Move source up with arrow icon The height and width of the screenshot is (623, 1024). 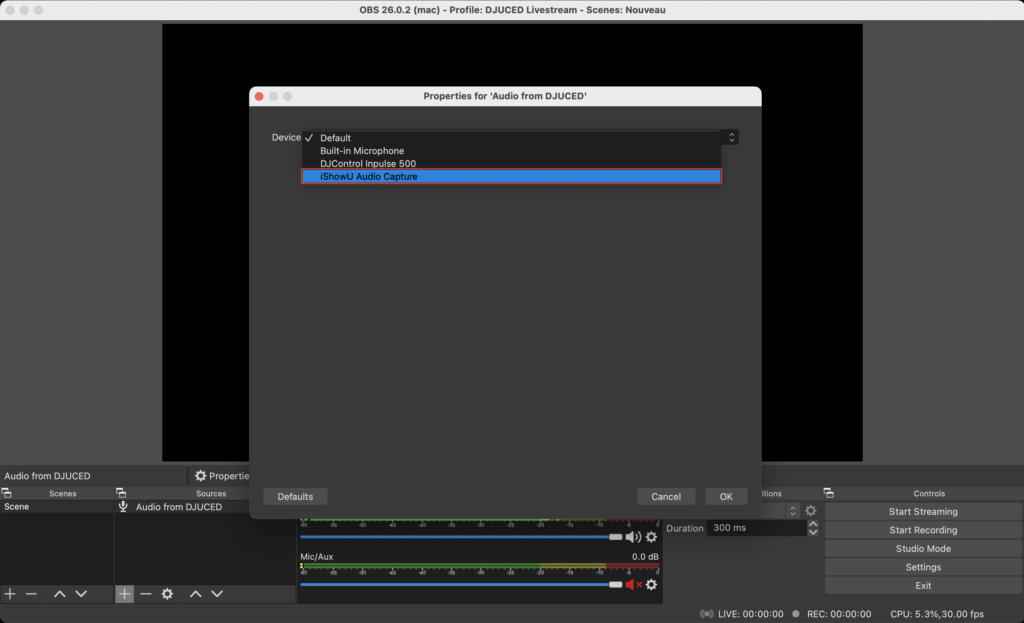click(195, 594)
